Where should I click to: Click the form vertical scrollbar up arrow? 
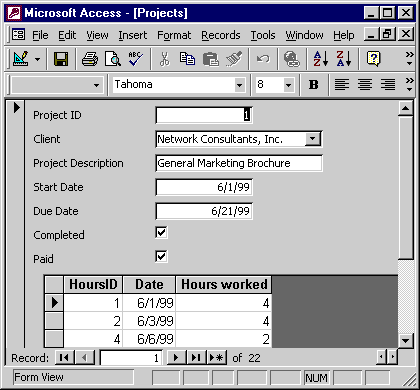click(x=406, y=108)
